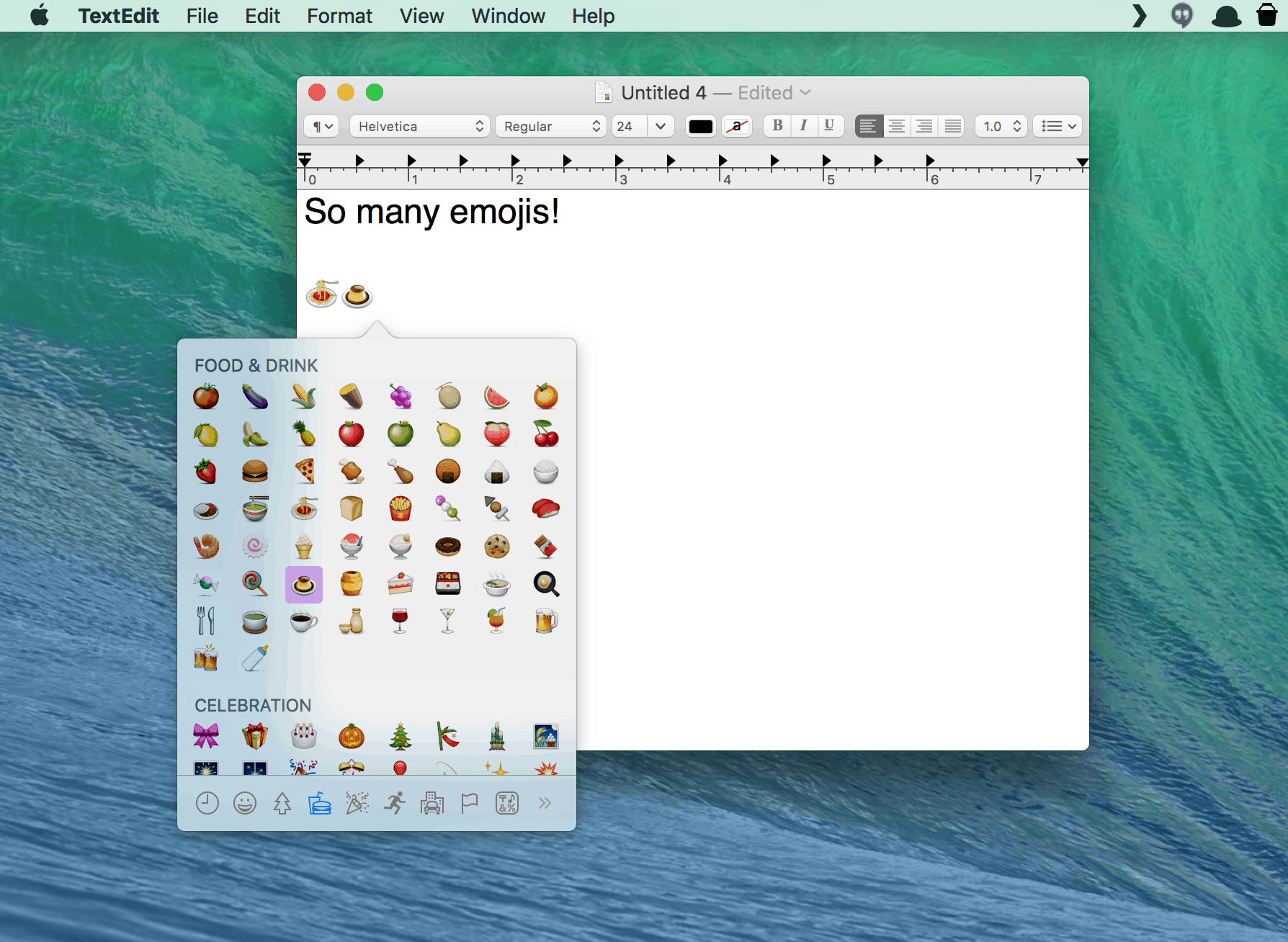Open the black text color swatch
The width and height of the screenshot is (1288, 942).
click(x=700, y=127)
